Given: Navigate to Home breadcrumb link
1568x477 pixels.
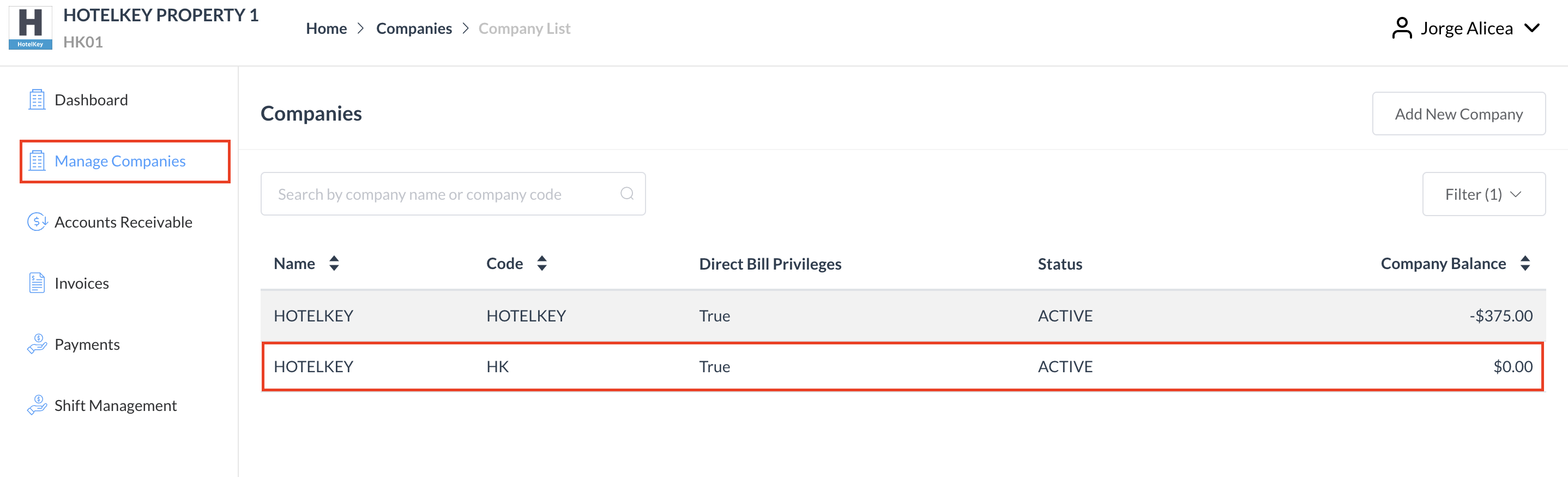Looking at the screenshot, I should 326,28.
